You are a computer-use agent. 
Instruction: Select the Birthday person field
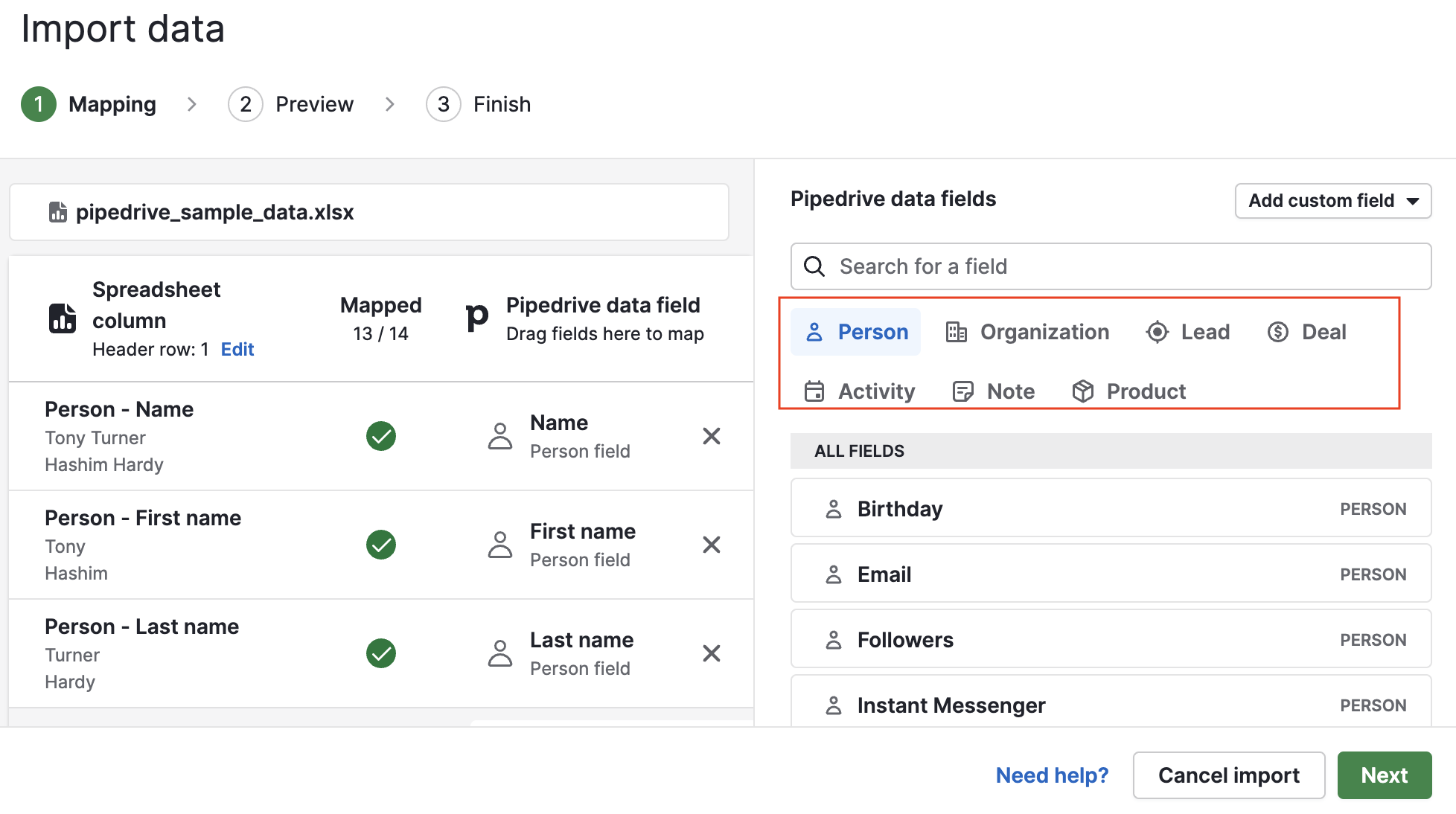[x=1111, y=508]
